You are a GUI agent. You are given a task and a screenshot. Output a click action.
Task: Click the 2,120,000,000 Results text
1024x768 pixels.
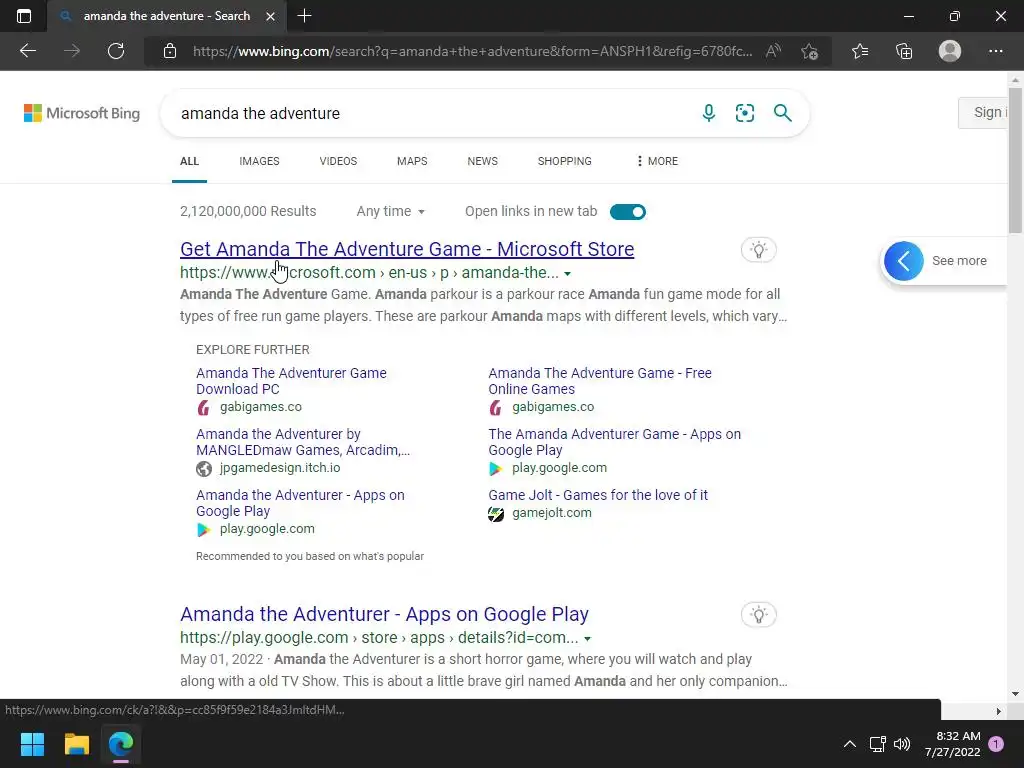click(x=248, y=212)
